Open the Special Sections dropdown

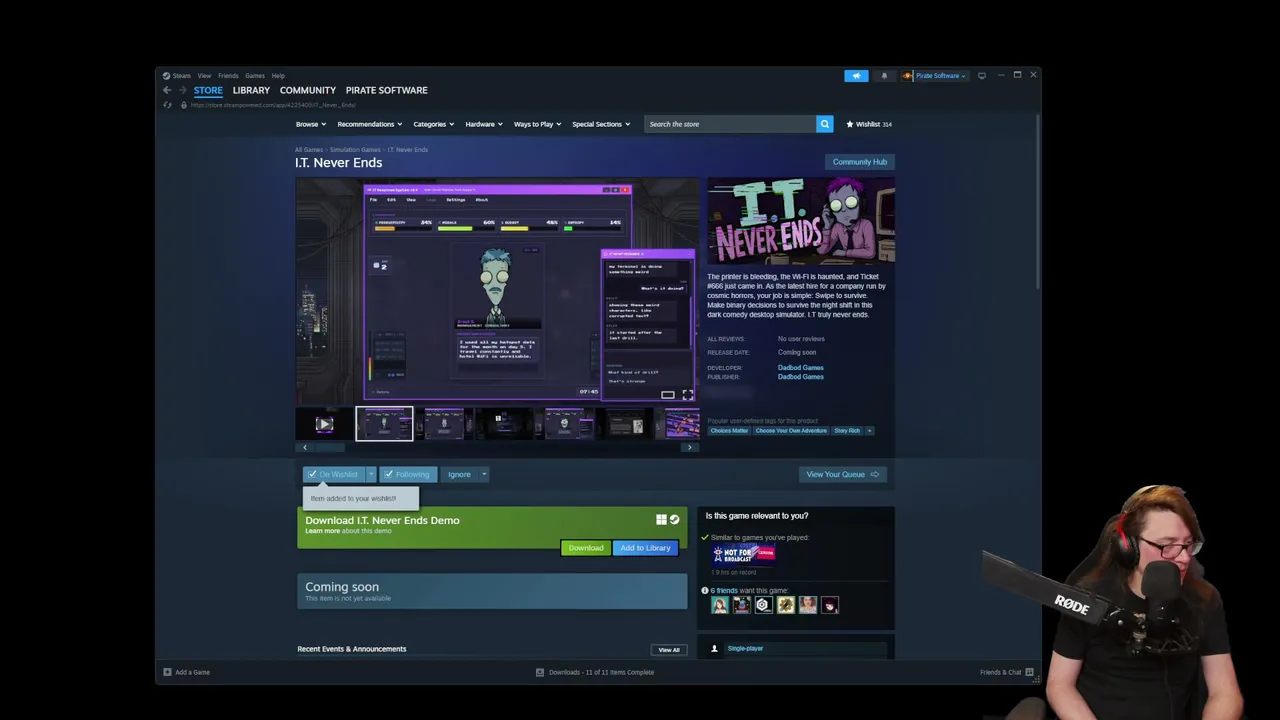[x=601, y=124]
